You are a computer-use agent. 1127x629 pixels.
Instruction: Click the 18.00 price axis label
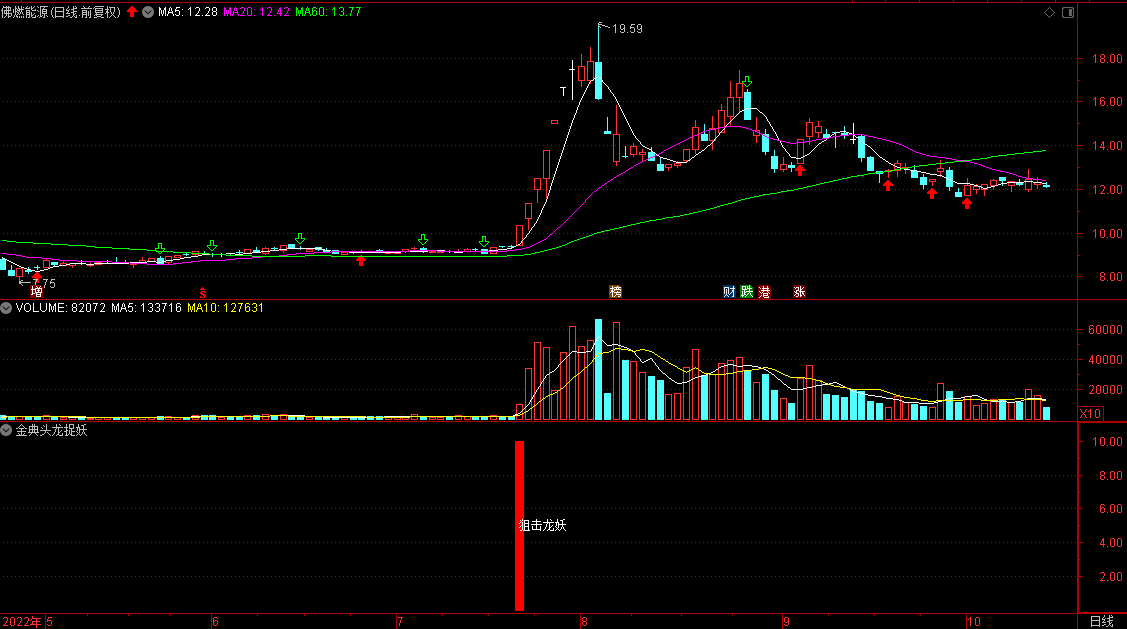click(1108, 59)
